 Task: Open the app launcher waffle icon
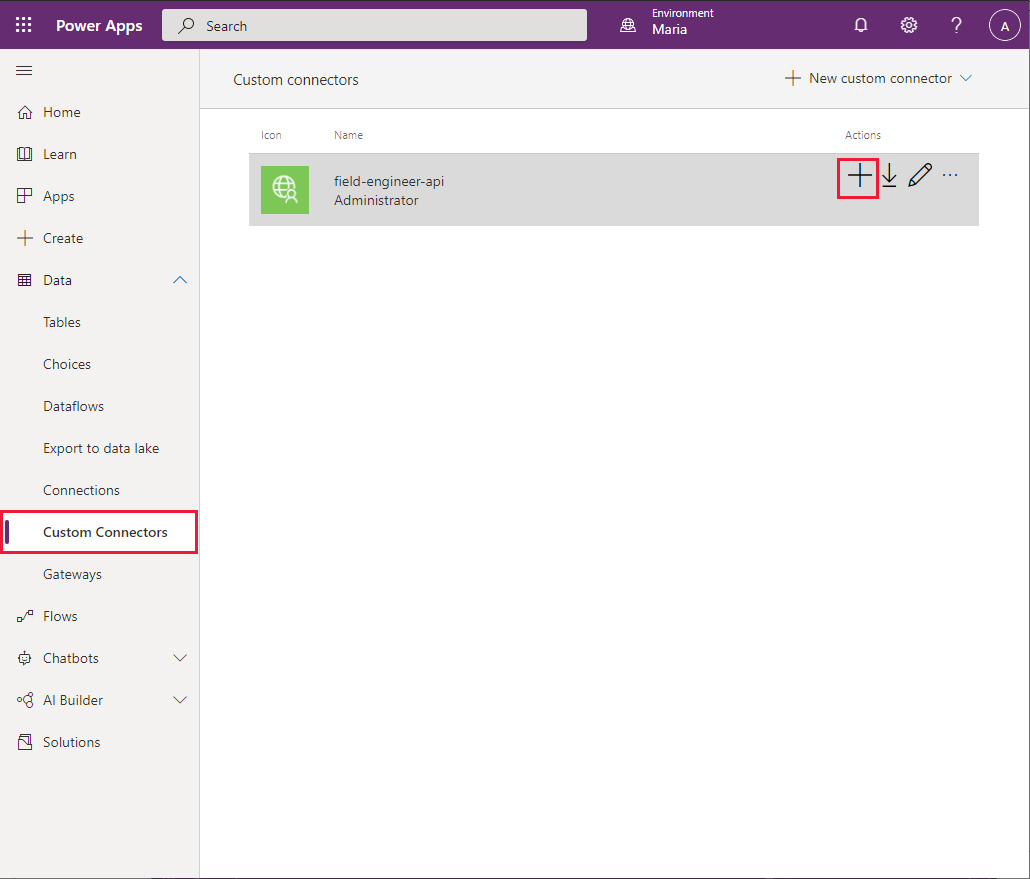click(x=24, y=25)
